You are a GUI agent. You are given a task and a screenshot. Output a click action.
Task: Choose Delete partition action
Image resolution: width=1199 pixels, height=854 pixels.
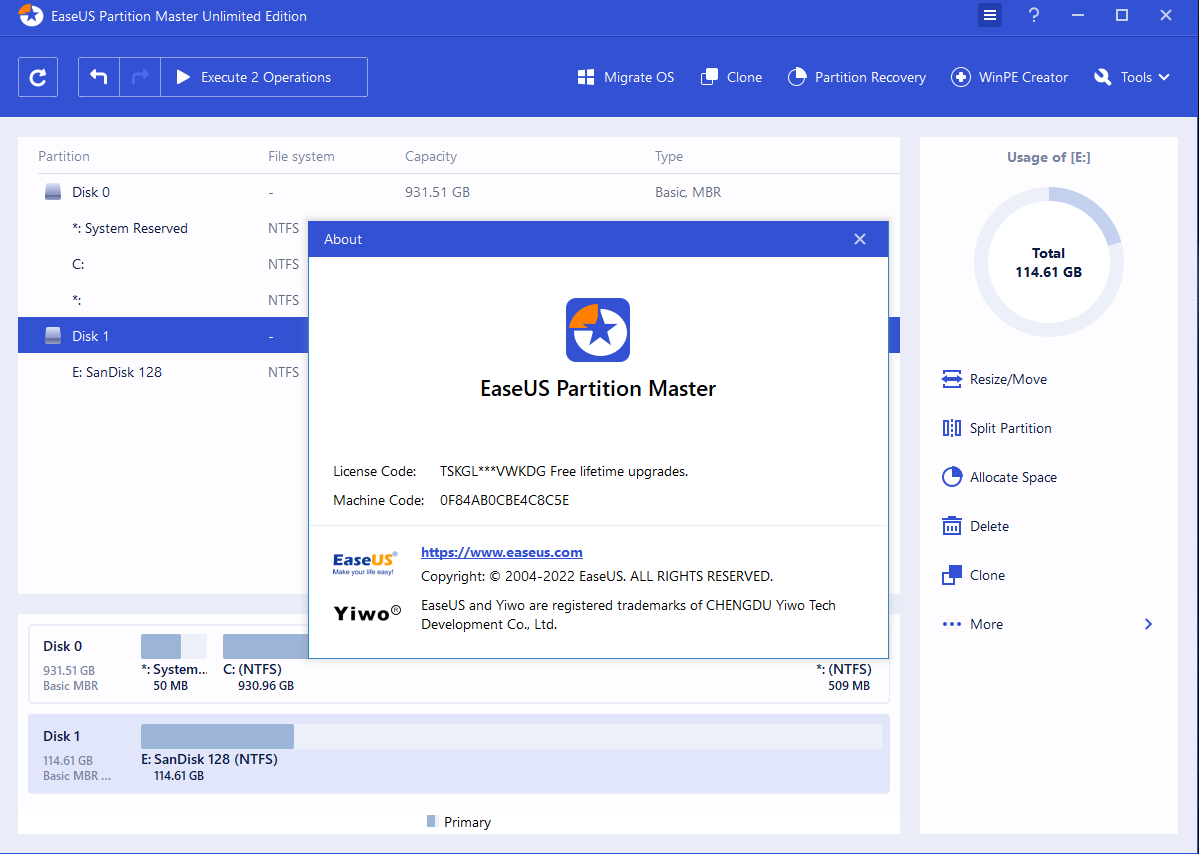pos(975,526)
